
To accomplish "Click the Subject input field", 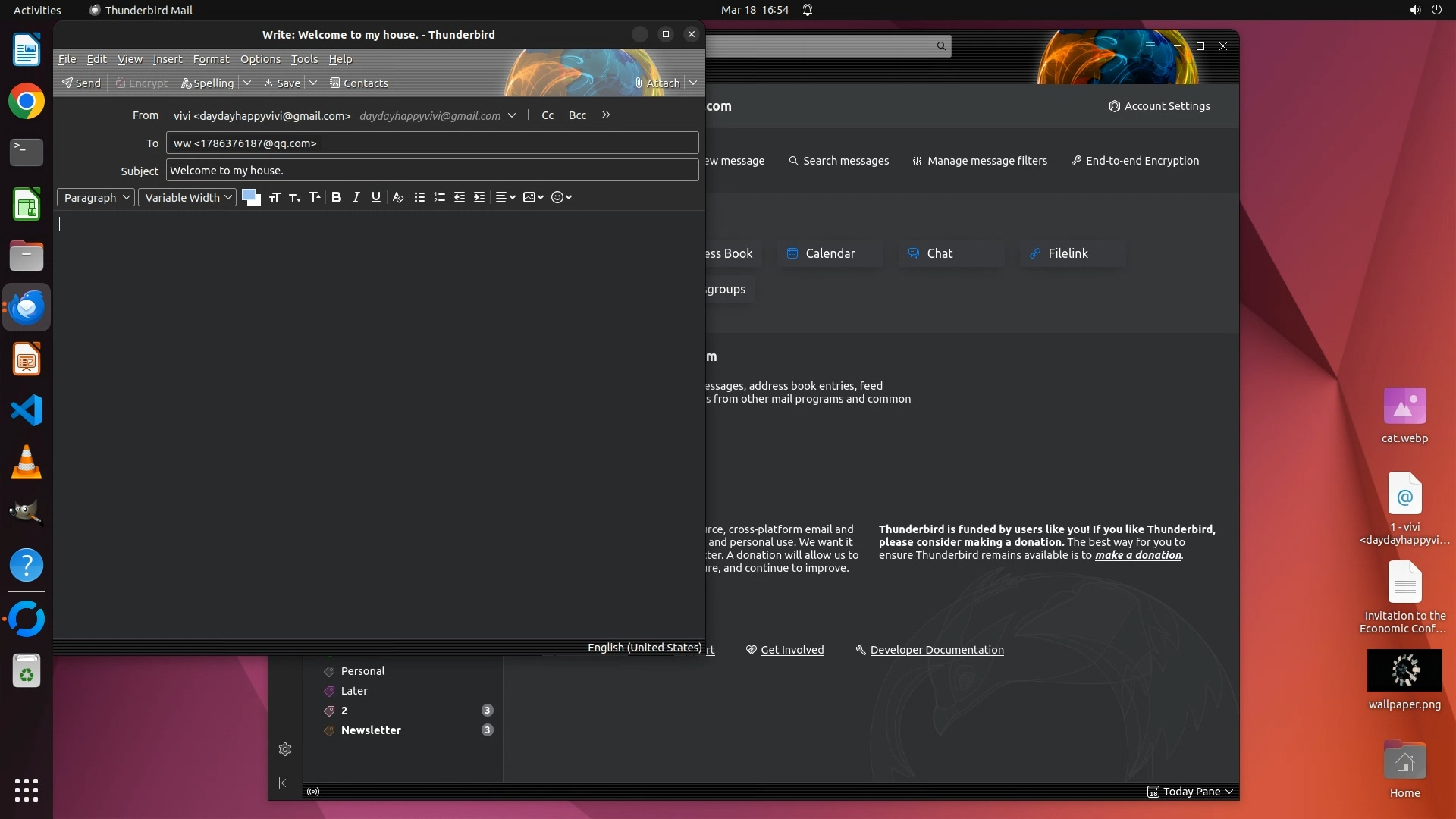I will [x=432, y=171].
